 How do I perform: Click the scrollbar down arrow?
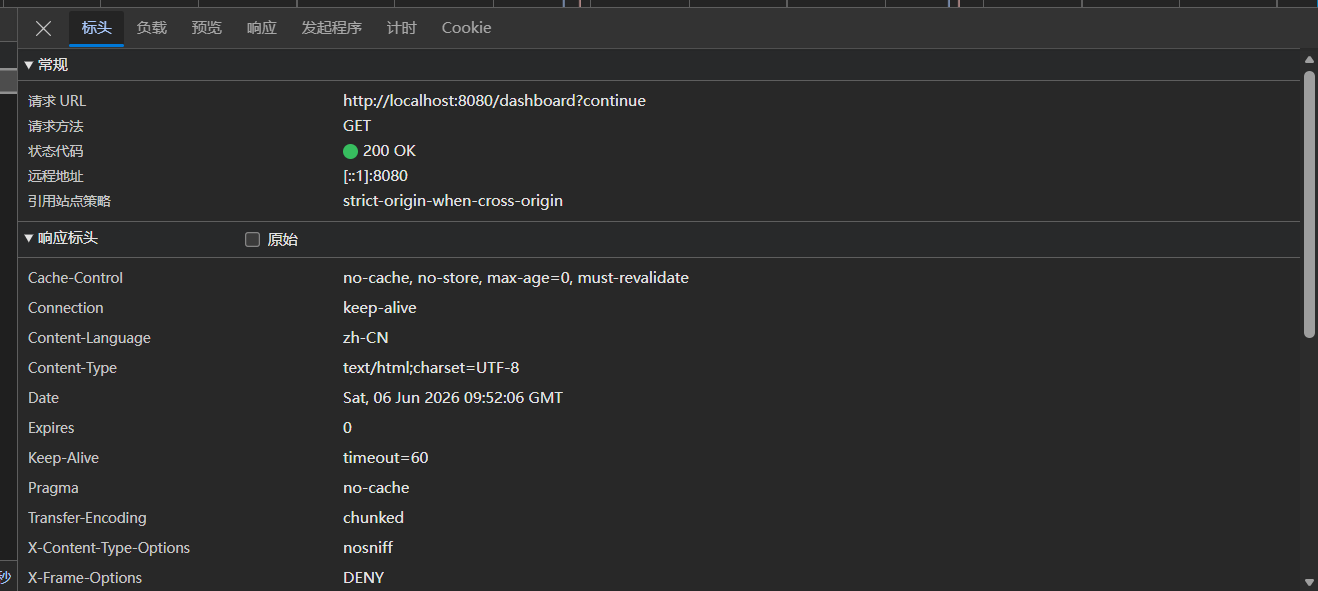[1309, 581]
